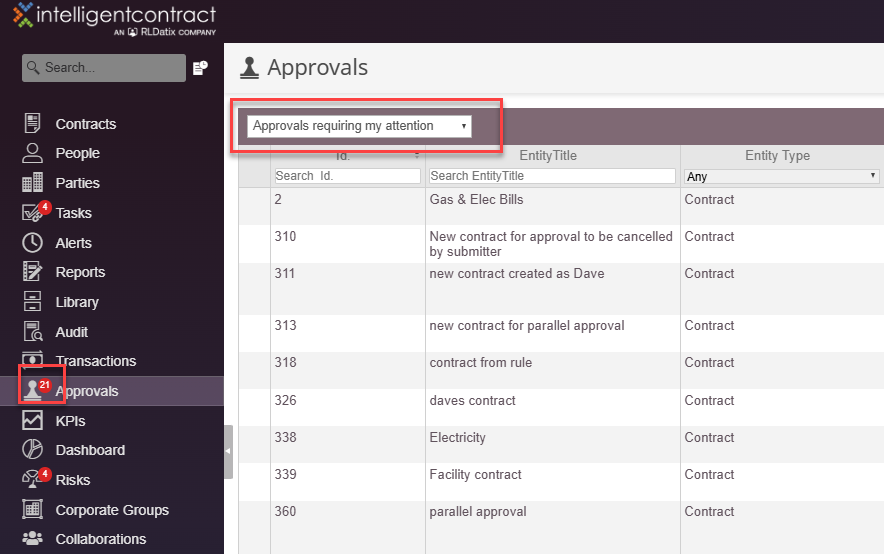Open the Audit menu item
Image resolution: width=884 pixels, height=554 pixels.
[x=72, y=332]
